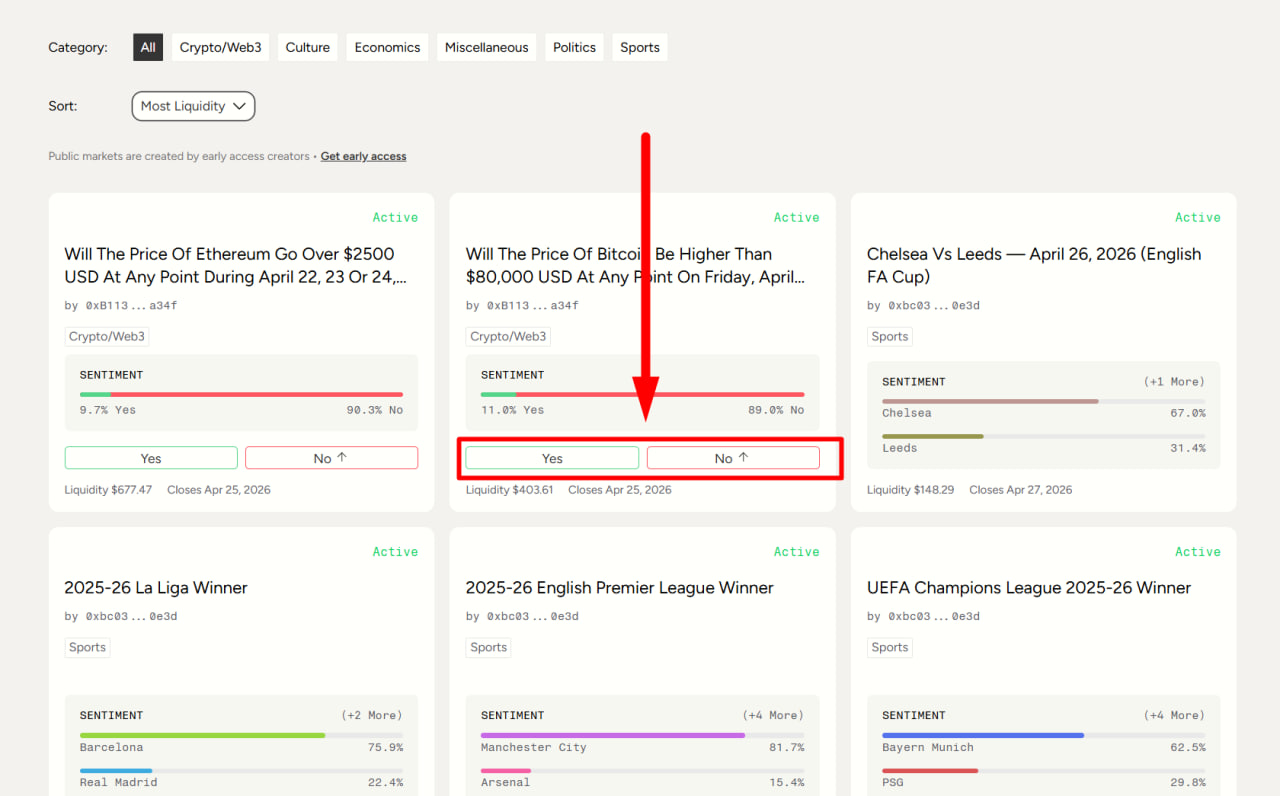Image resolution: width=1280 pixels, height=796 pixels.
Task: Choose No on the Bitcoin $80,000 market
Action: click(x=733, y=458)
